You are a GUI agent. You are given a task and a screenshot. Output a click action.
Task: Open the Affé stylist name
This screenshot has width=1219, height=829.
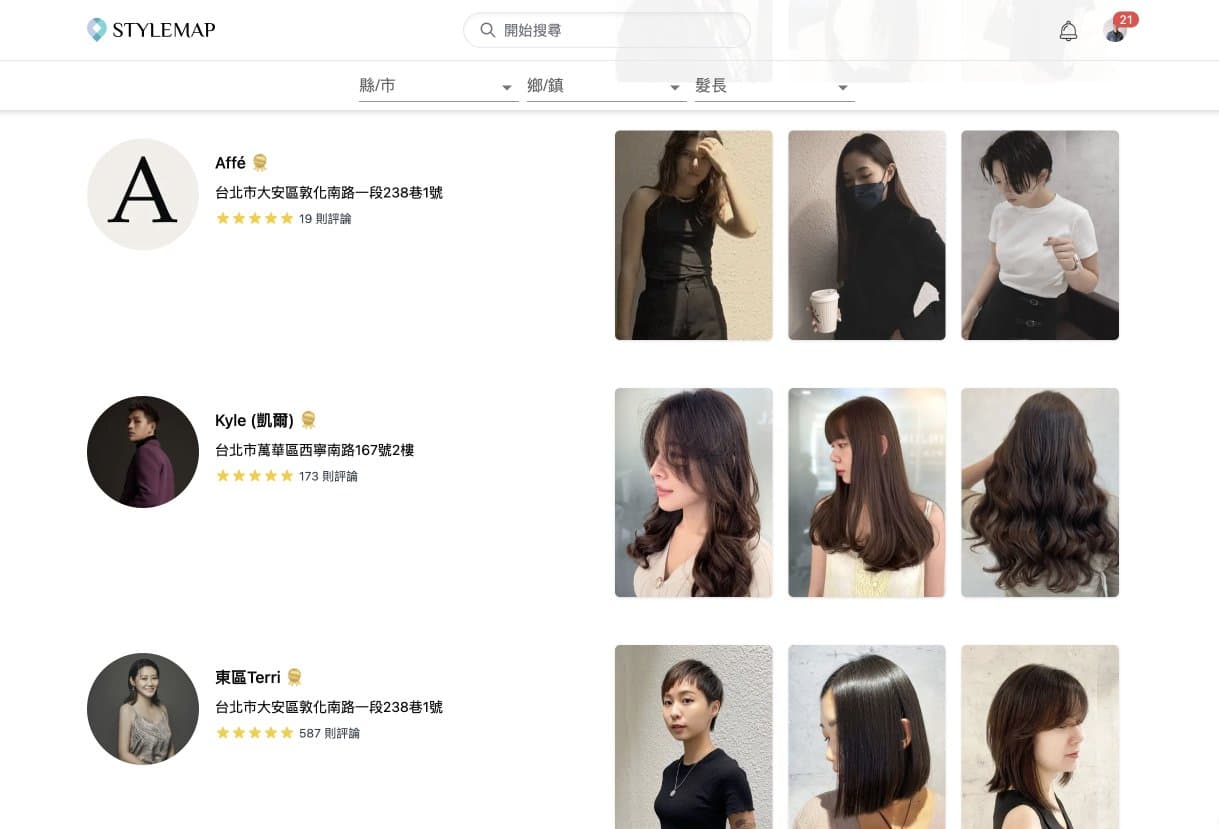(230, 163)
